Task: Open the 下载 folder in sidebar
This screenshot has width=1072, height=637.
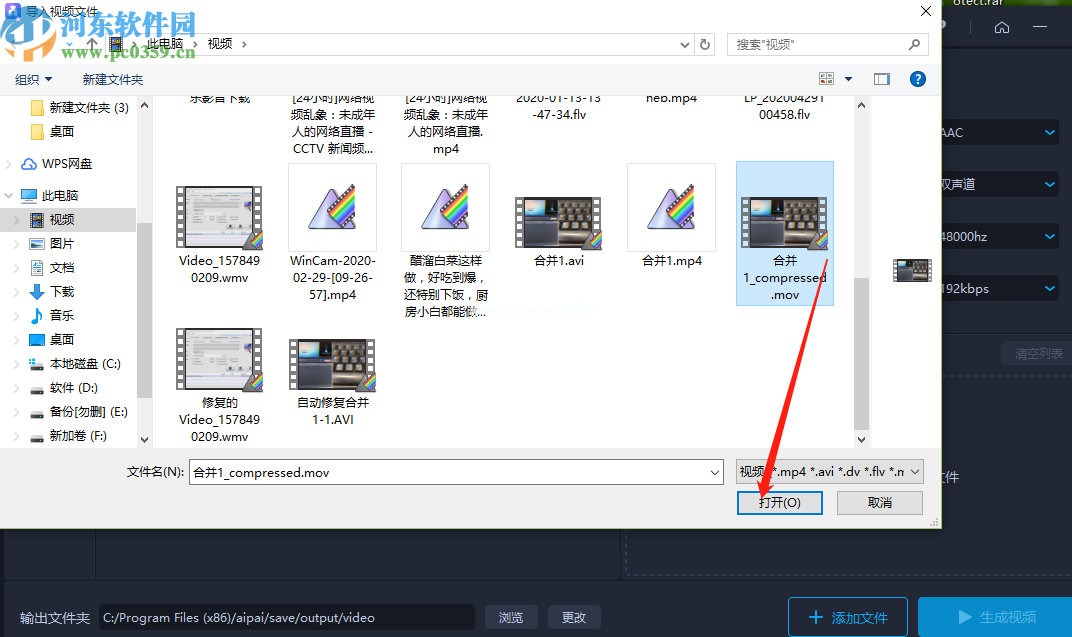Action: pos(62,292)
